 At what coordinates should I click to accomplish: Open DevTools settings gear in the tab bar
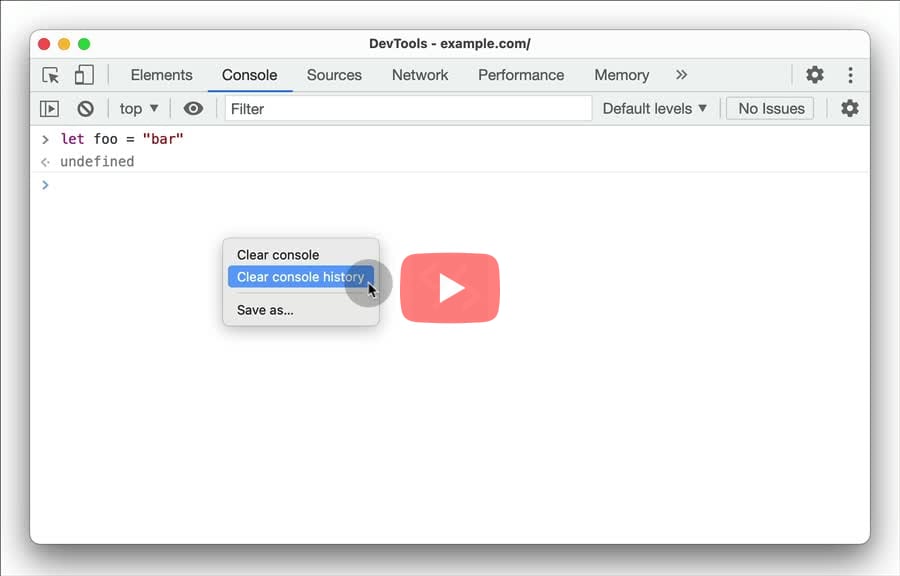click(x=814, y=75)
